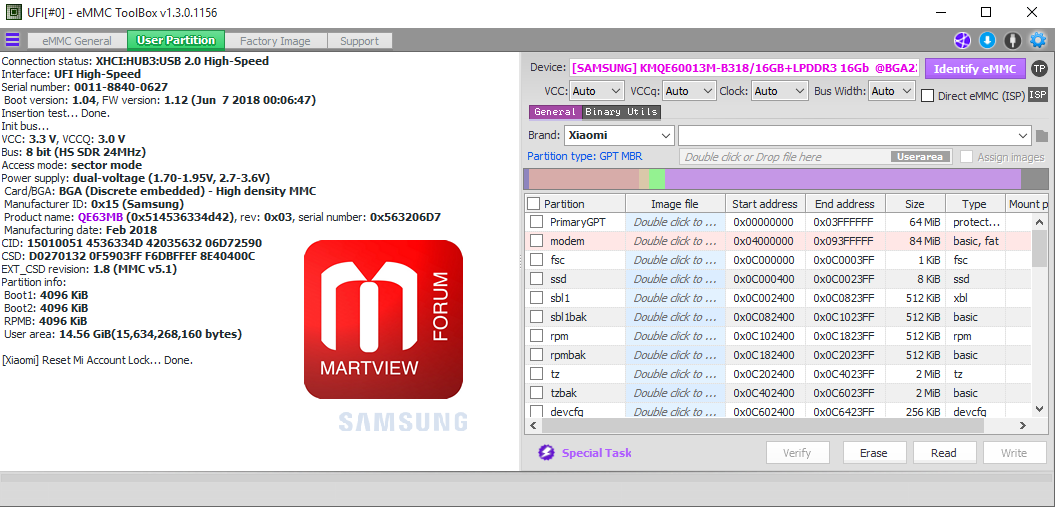1055x507 pixels.
Task: Click the table horizontal scroll right arrow
Action: coord(1023,426)
